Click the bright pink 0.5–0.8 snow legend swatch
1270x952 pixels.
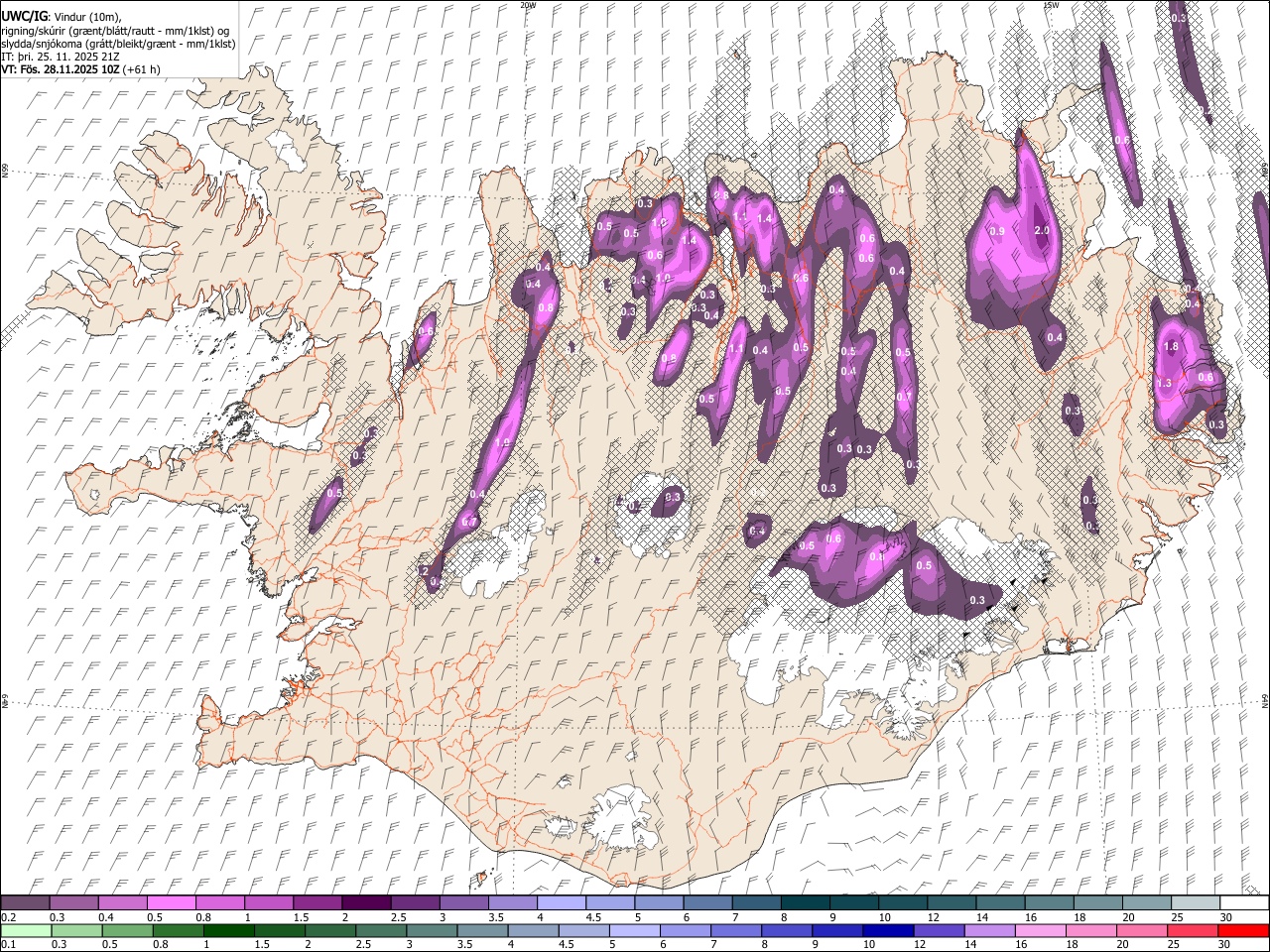(x=172, y=903)
